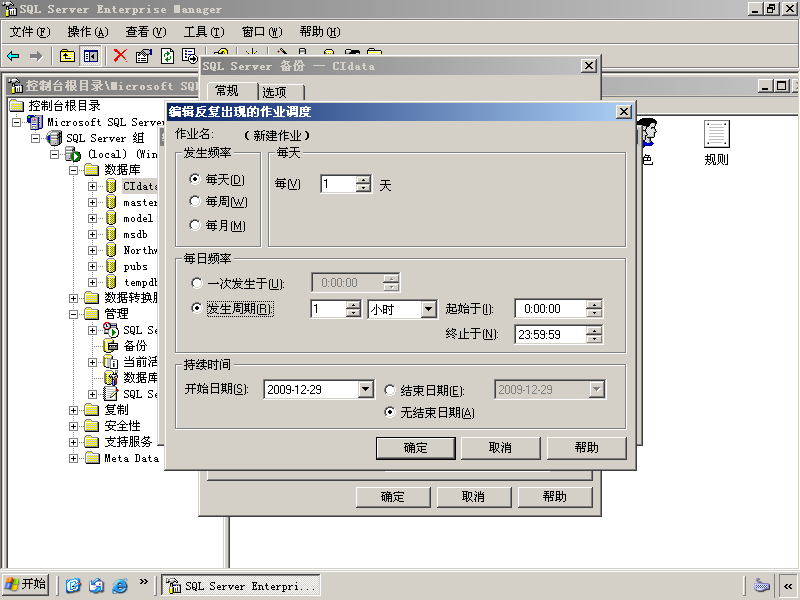Select the CIdata database icon in tree
Viewport: 800px width, 600px height.
tap(111, 186)
